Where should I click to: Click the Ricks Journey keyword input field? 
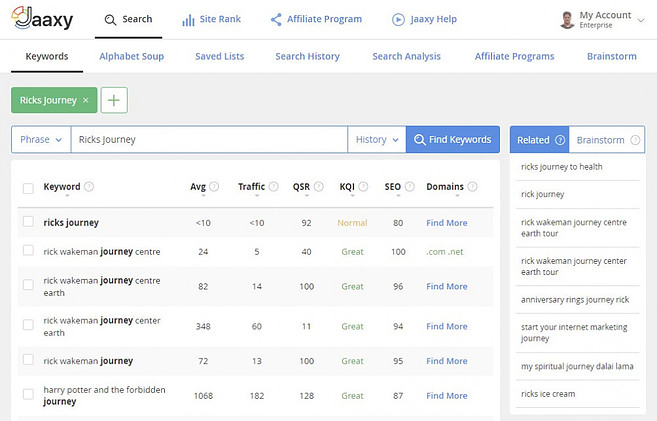coord(209,139)
